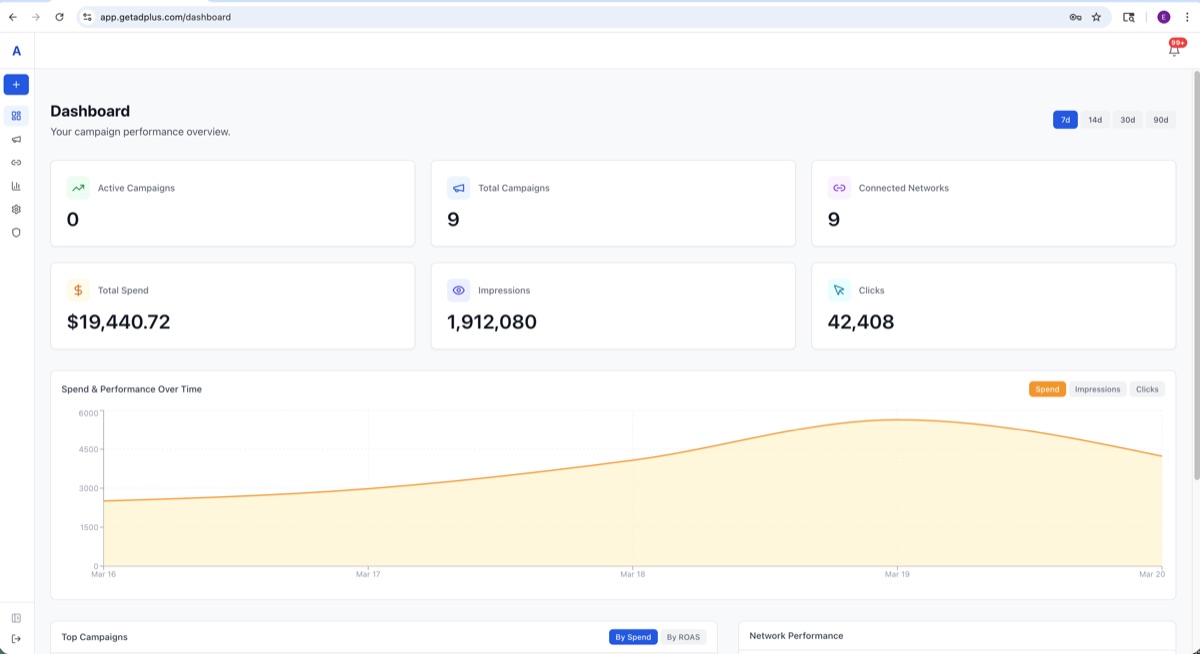This screenshot has height=654, width=1200.
Task: Open the browser profile avatar 'E'
Action: [x=1164, y=17]
